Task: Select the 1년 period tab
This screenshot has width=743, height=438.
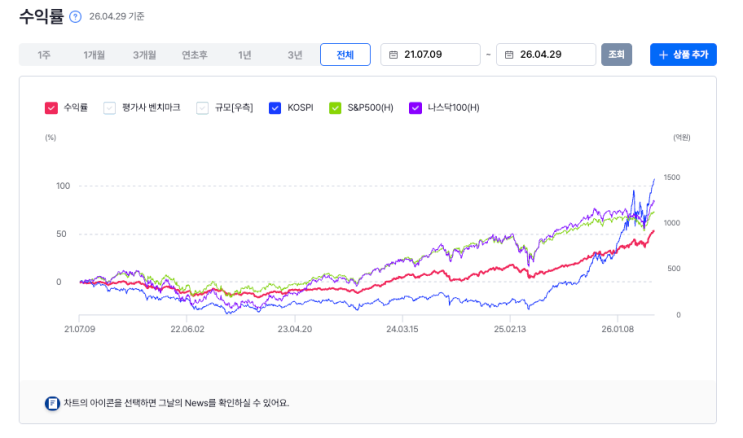Action: tap(245, 55)
